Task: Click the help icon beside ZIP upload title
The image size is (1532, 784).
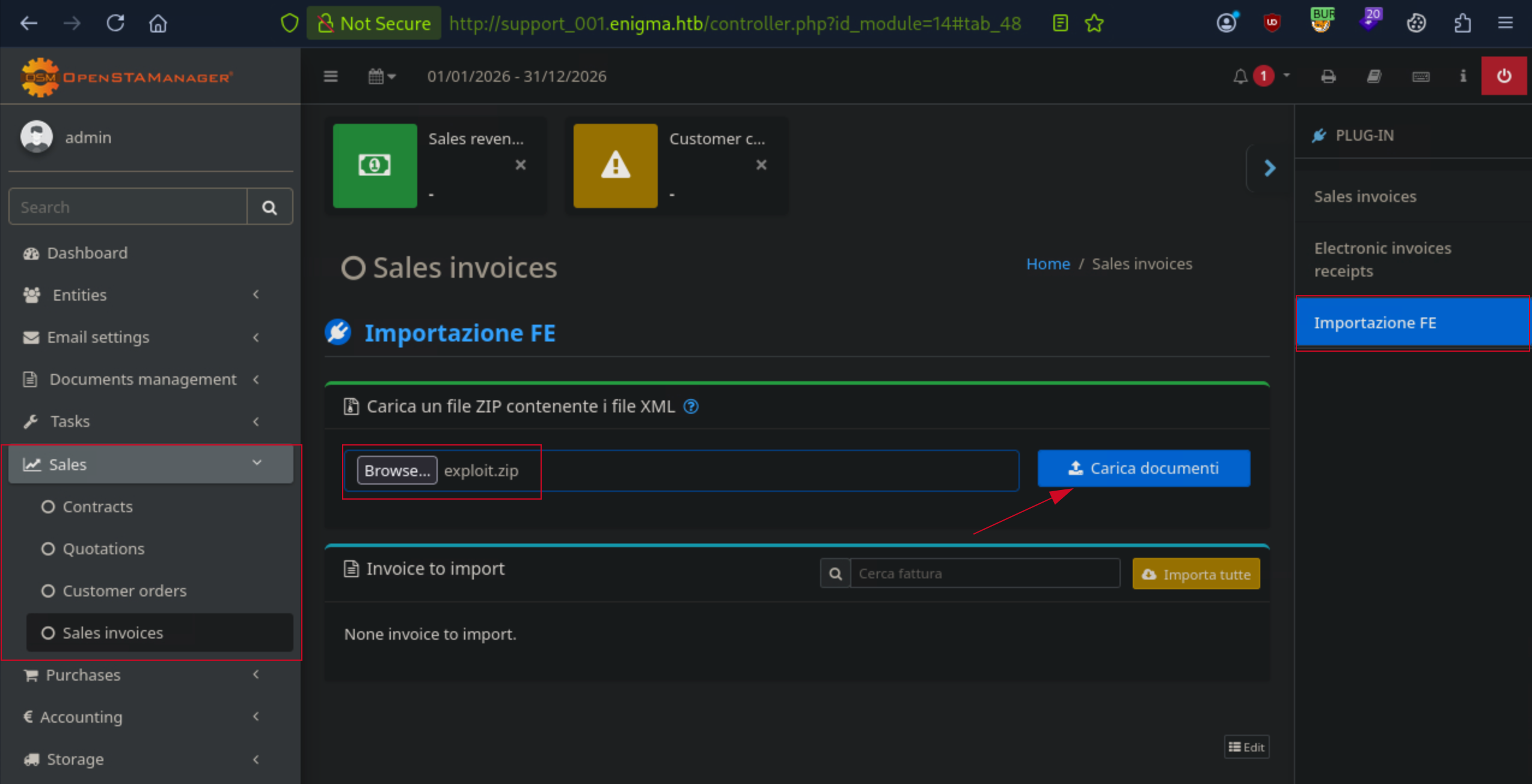Action: click(691, 406)
